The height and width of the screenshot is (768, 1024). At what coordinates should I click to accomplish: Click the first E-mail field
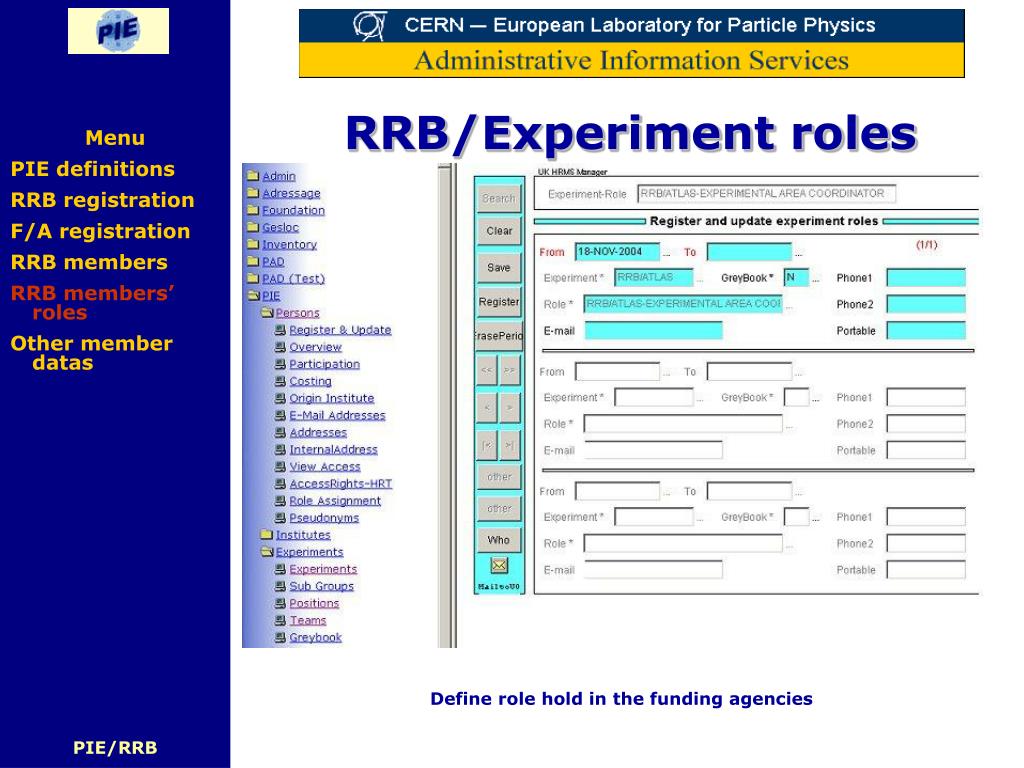click(653, 330)
